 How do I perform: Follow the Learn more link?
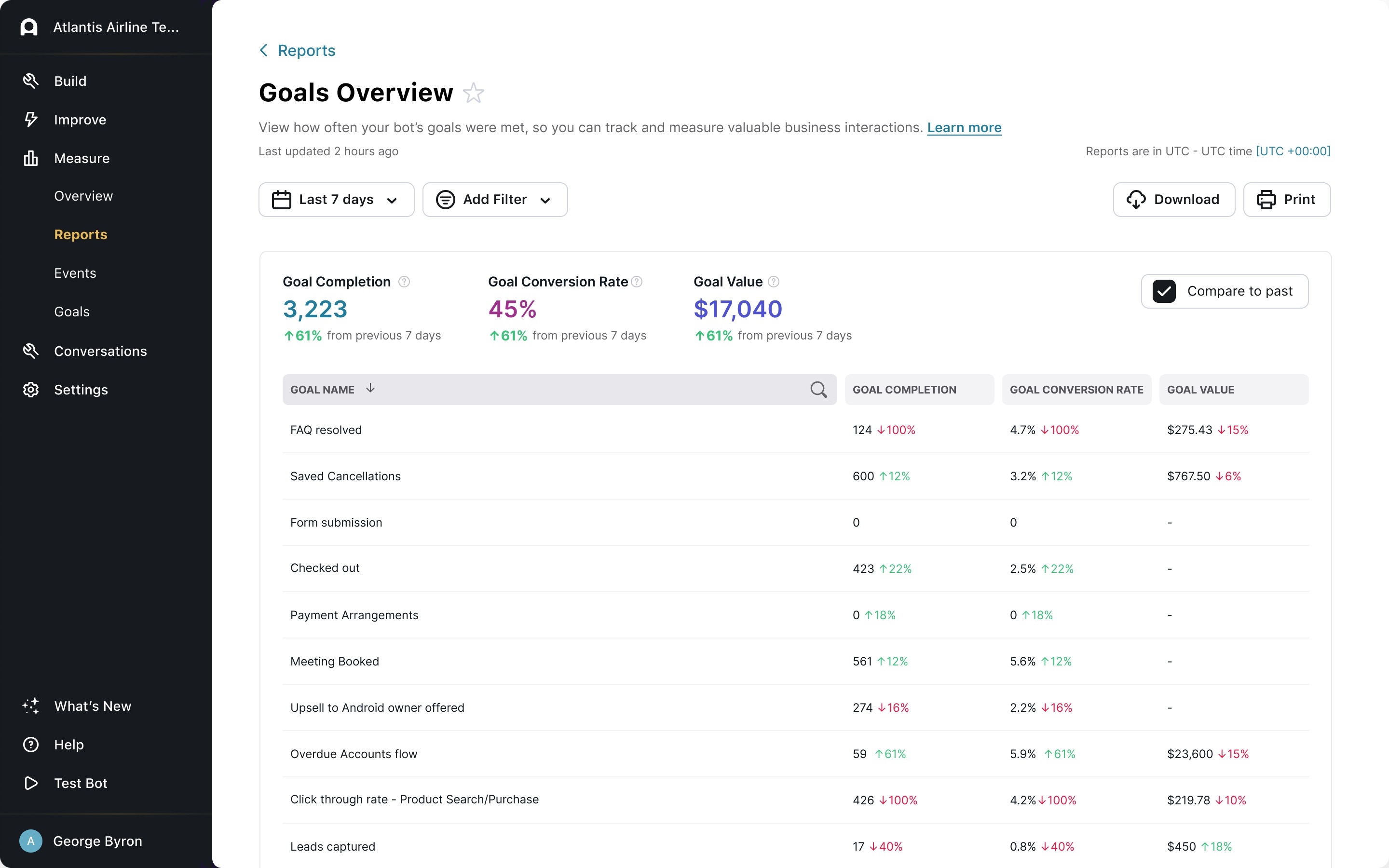(x=964, y=127)
